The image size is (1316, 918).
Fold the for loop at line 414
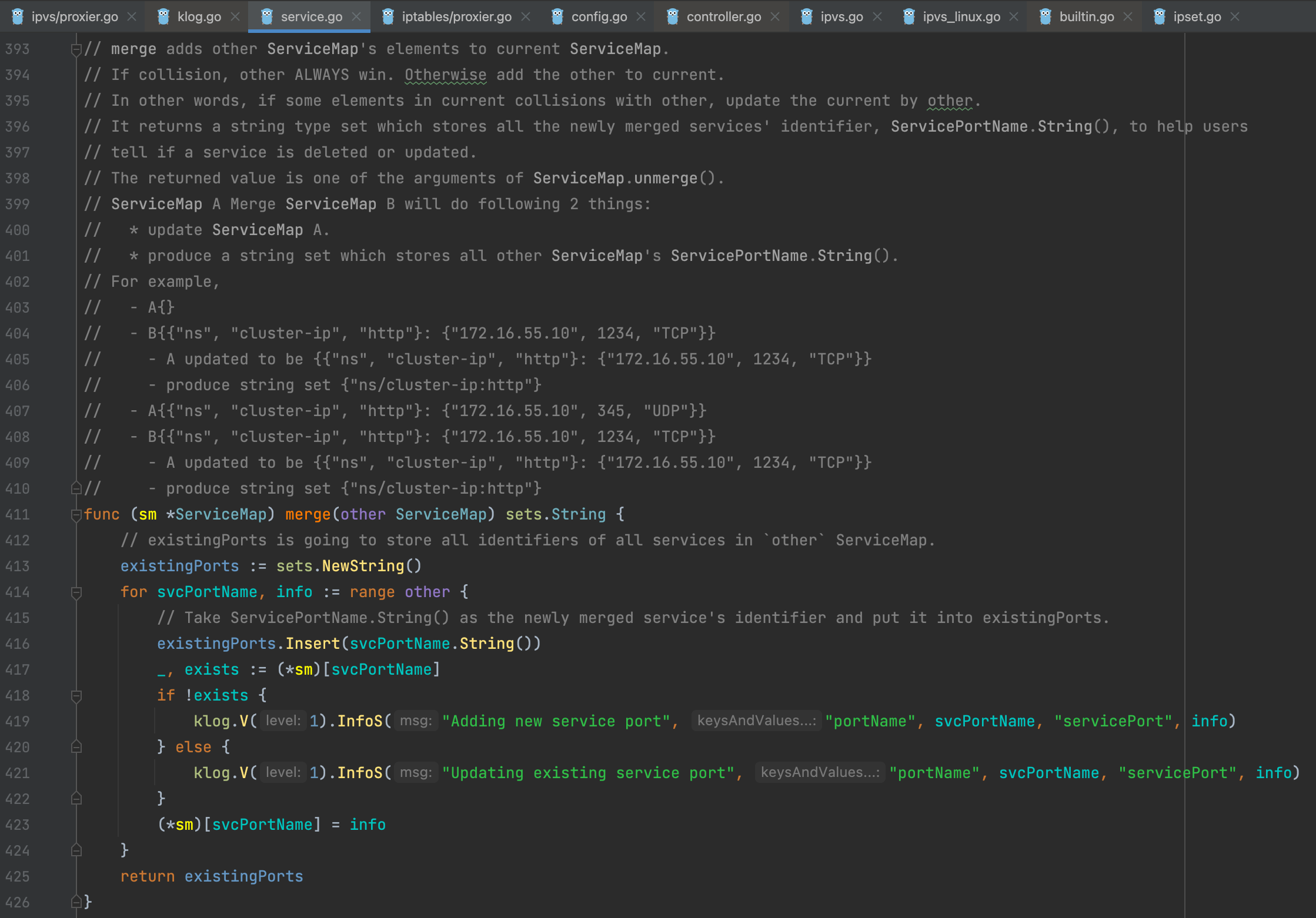[76, 593]
